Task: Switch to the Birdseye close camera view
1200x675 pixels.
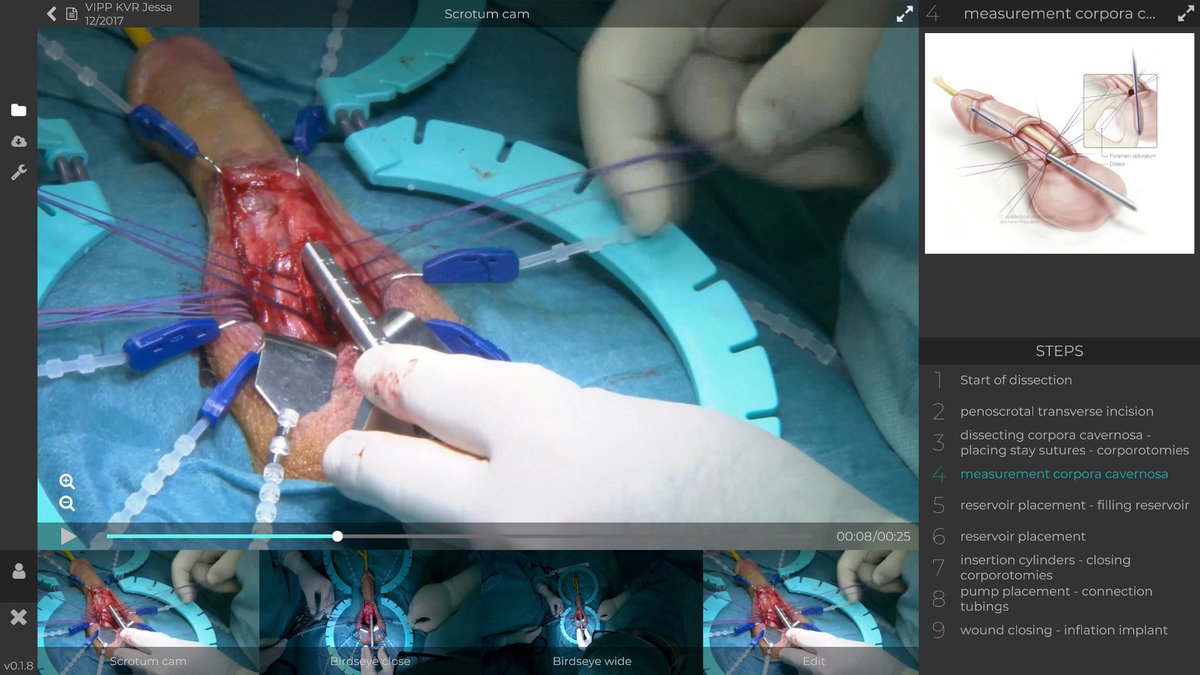Action: click(x=370, y=611)
